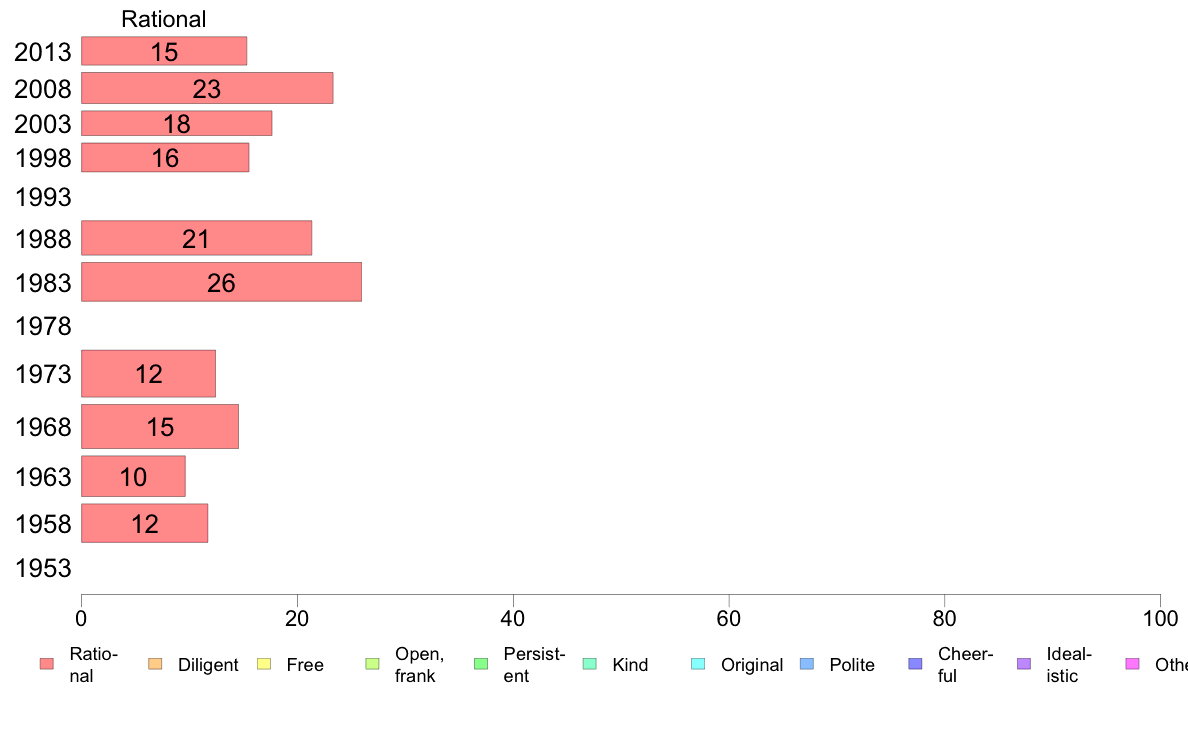Image resolution: width=1188 pixels, height=736 pixels.
Task: Click the 1963 bar showing 10
Action: coord(133,476)
